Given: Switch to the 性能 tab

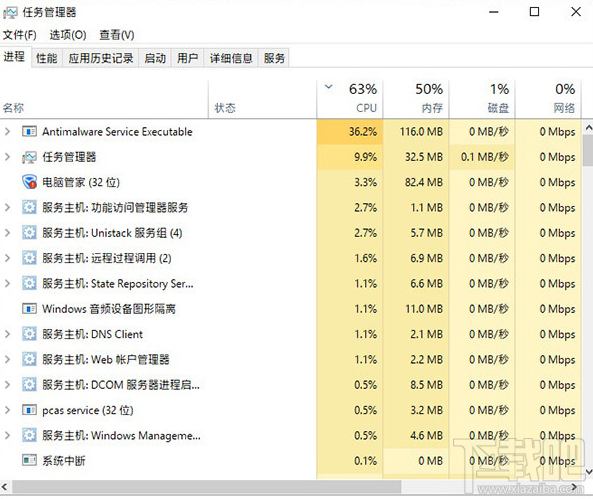Looking at the screenshot, I should 47,58.
